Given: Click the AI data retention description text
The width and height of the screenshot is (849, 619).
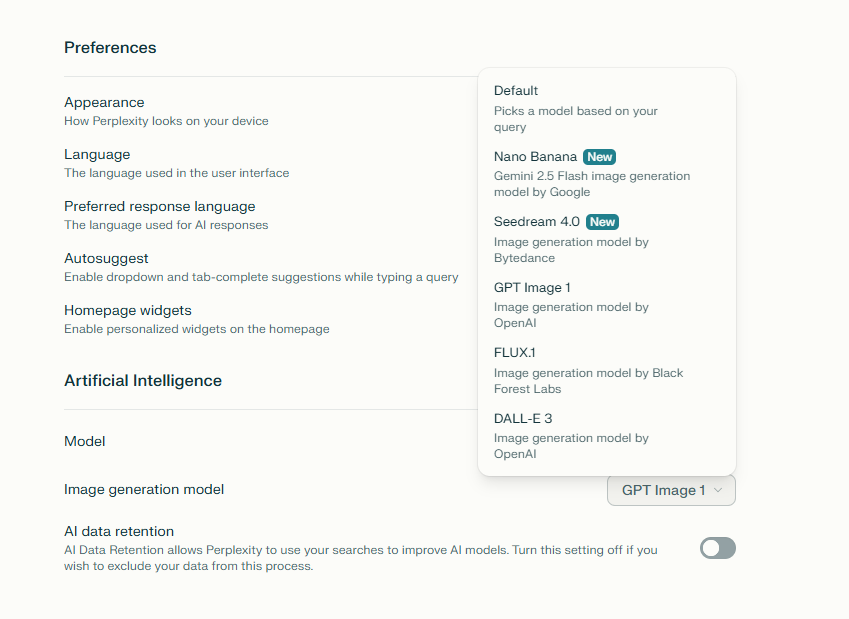Looking at the screenshot, I should click(360, 557).
